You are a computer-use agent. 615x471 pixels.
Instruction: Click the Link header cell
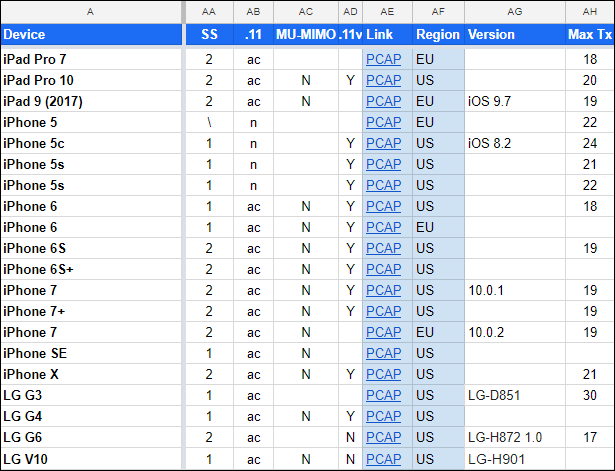click(x=388, y=35)
